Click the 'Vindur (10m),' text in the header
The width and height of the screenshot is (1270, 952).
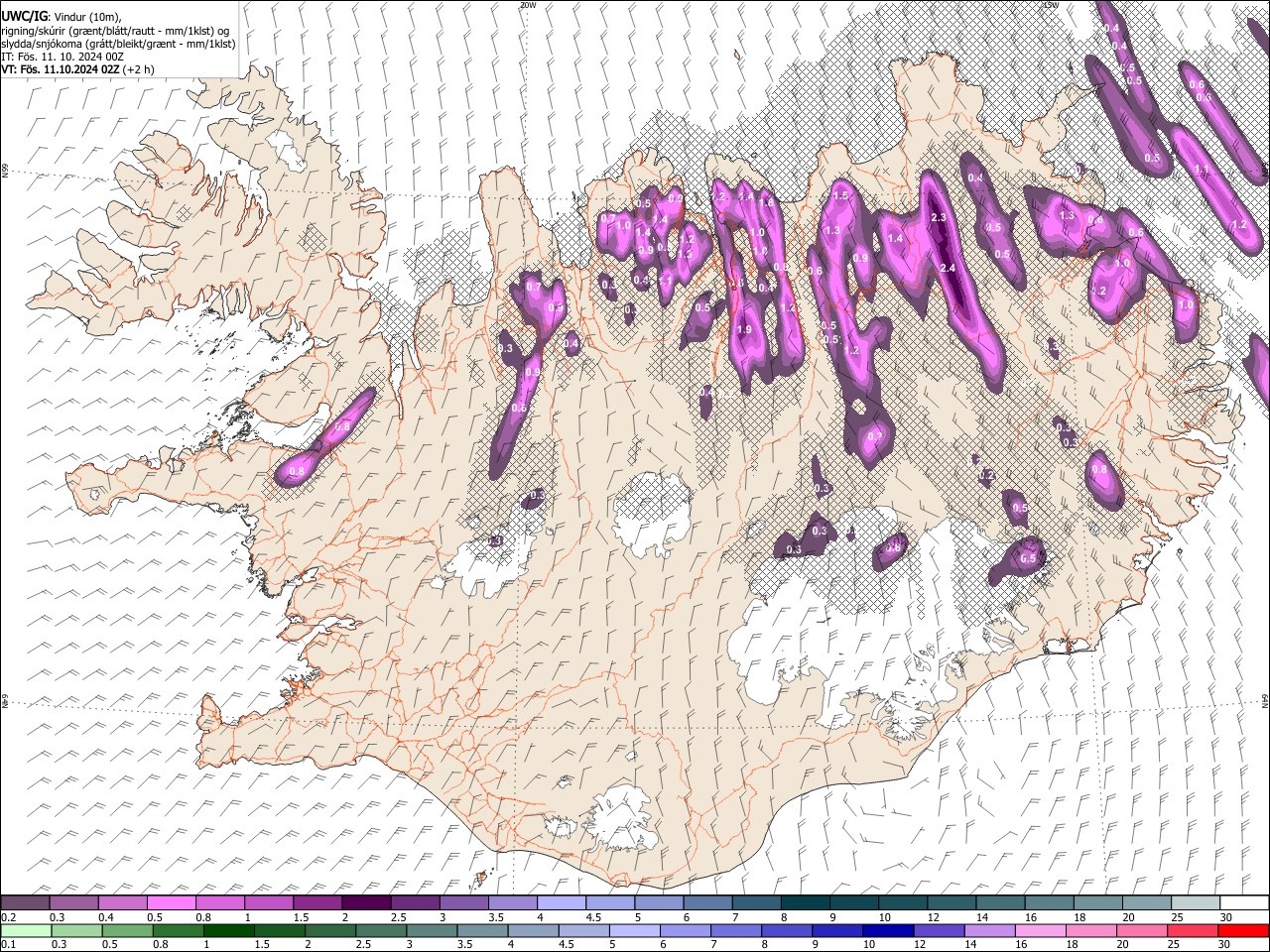pyautogui.click(x=87, y=16)
